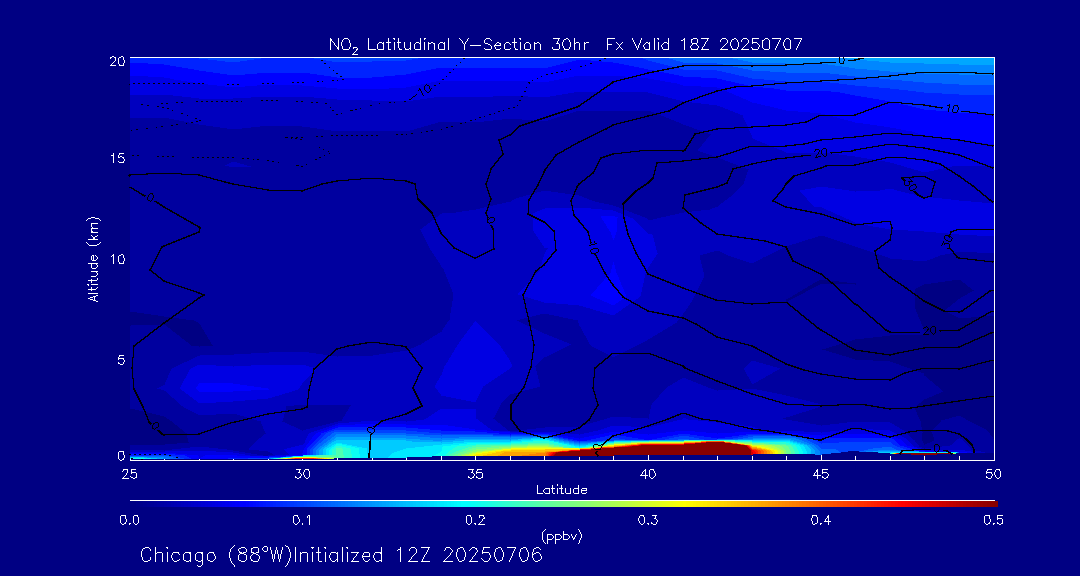Click altitude axis tick label "15"
The image size is (1080, 576).
point(117,158)
